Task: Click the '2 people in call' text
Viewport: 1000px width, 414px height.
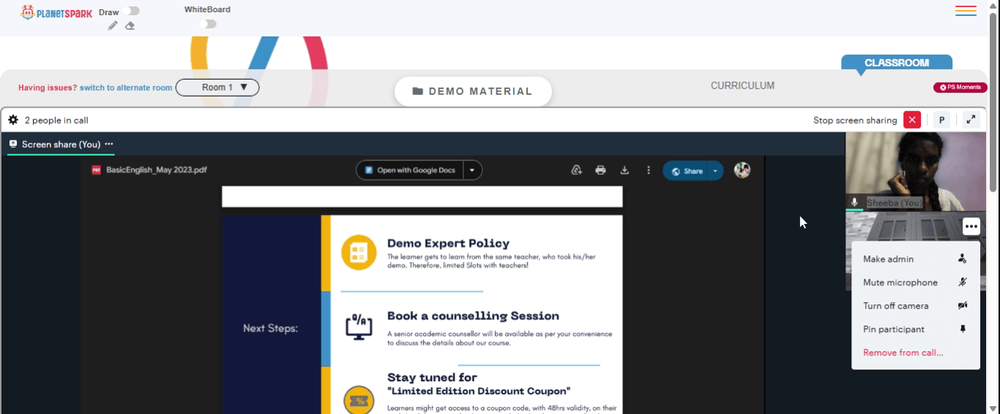Action: 56,120
